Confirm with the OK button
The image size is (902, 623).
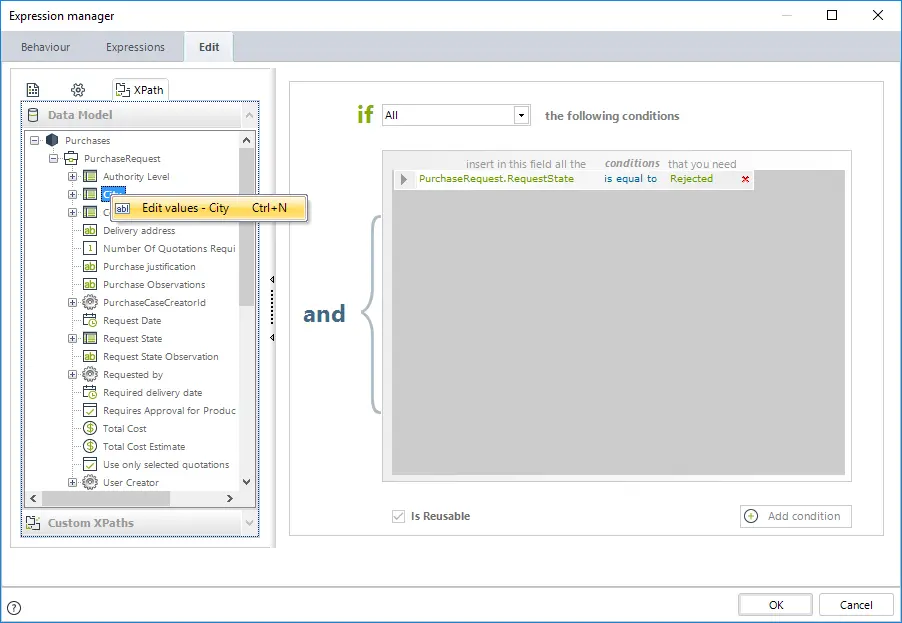pos(775,605)
